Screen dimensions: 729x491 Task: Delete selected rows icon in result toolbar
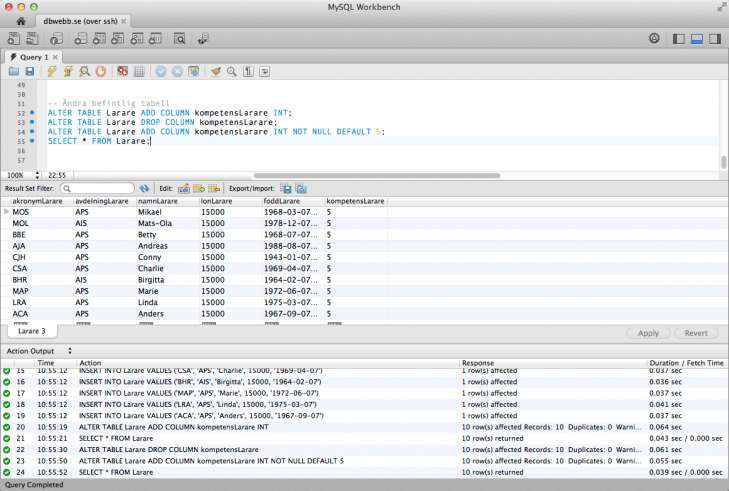214,188
